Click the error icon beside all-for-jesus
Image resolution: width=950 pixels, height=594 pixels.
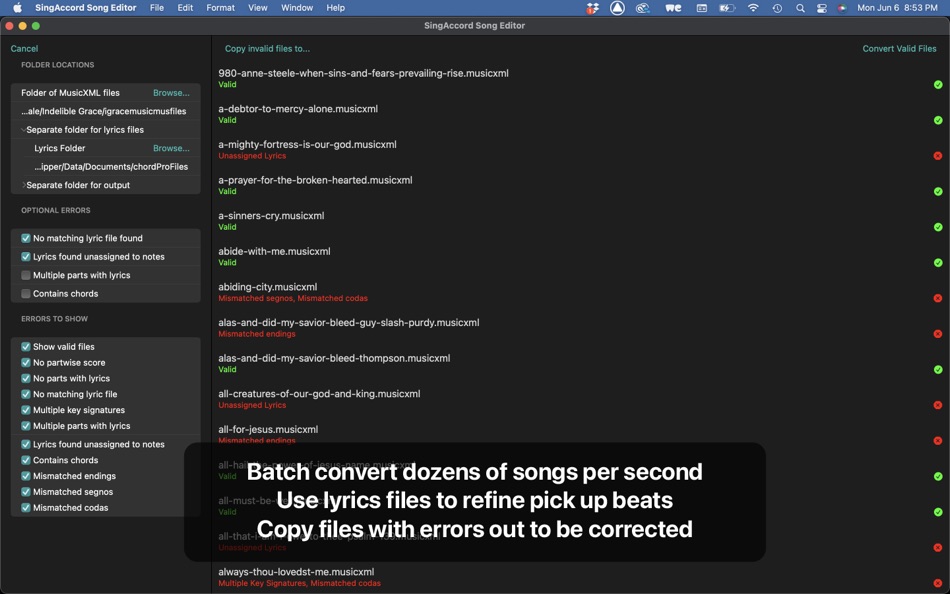click(938, 441)
